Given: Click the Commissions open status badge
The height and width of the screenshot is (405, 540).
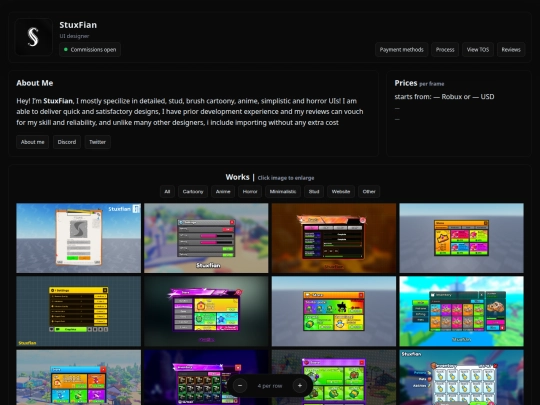Looking at the screenshot, I should 90,50.
